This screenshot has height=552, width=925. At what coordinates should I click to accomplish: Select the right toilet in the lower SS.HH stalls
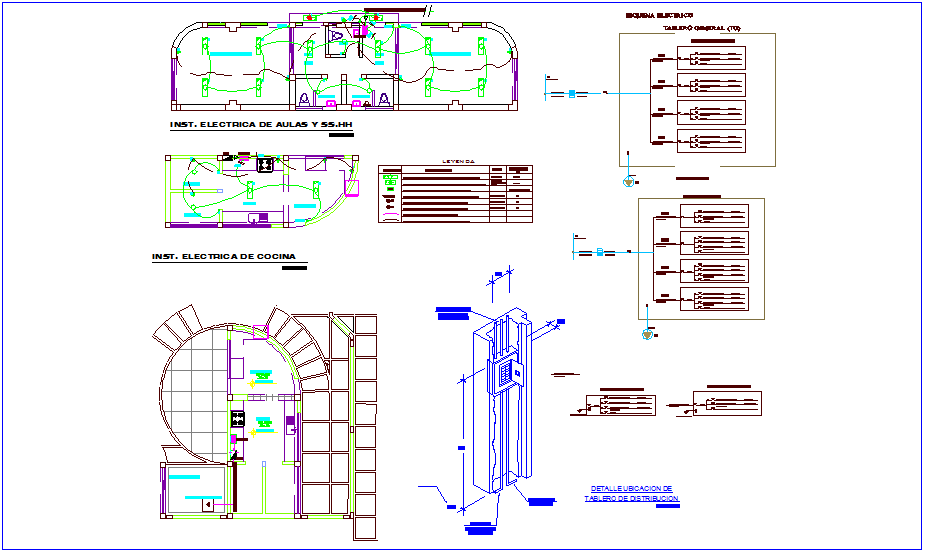pyautogui.click(x=382, y=99)
